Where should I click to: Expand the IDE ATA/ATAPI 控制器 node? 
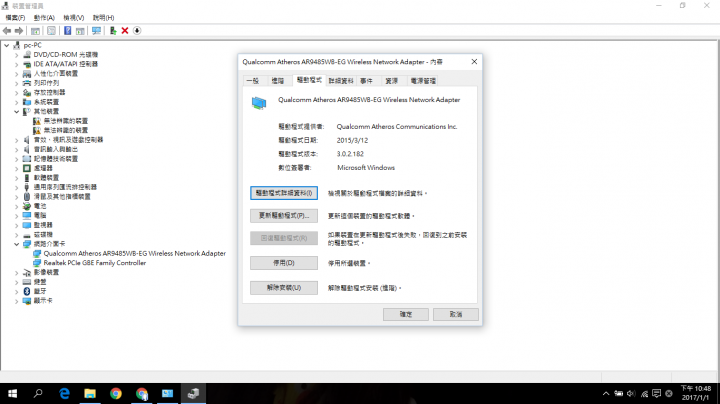point(17,64)
